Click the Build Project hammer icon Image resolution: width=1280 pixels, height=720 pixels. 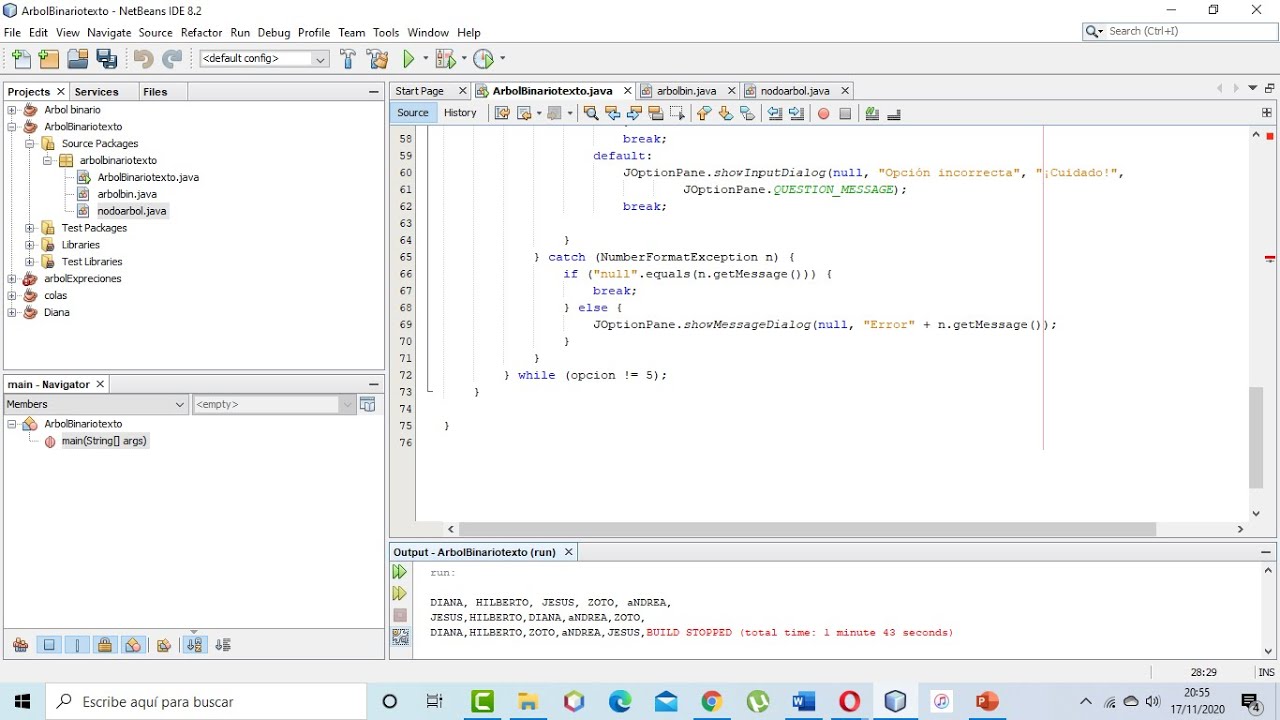[348, 59]
